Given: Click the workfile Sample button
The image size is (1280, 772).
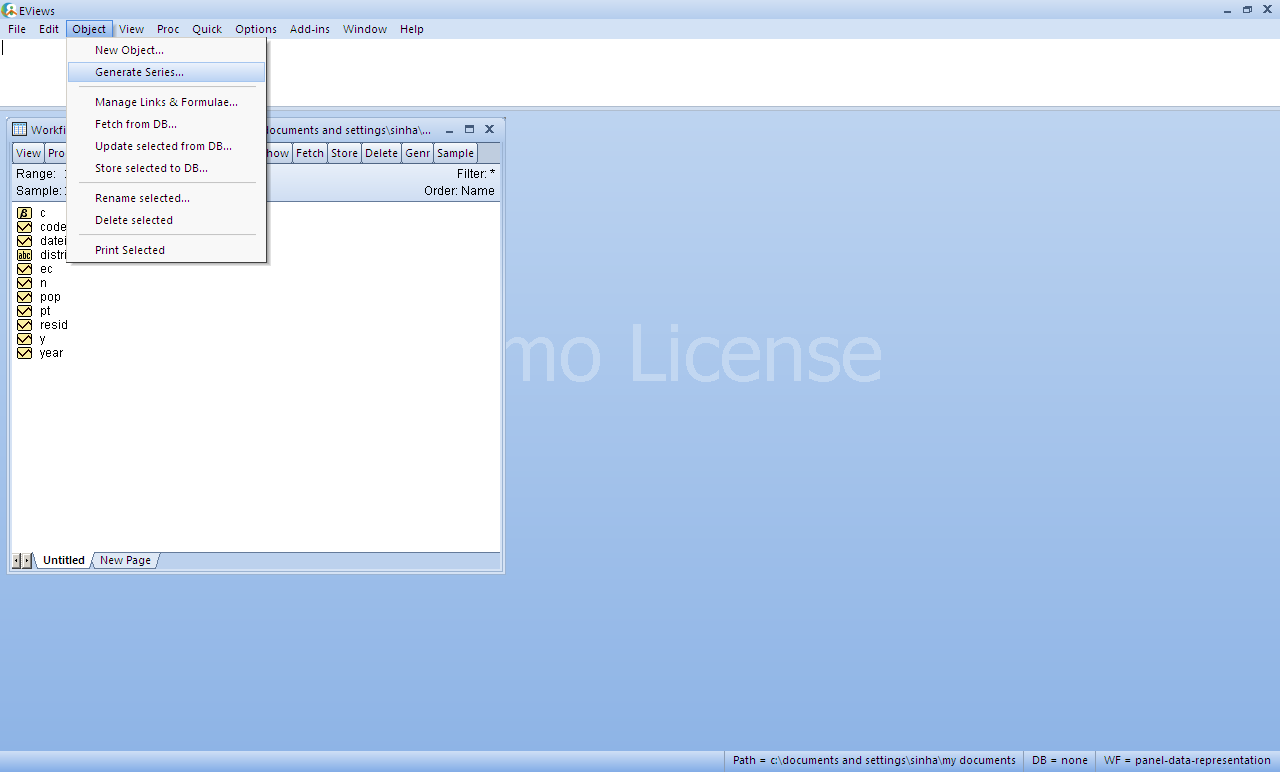Looking at the screenshot, I should 455,153.
